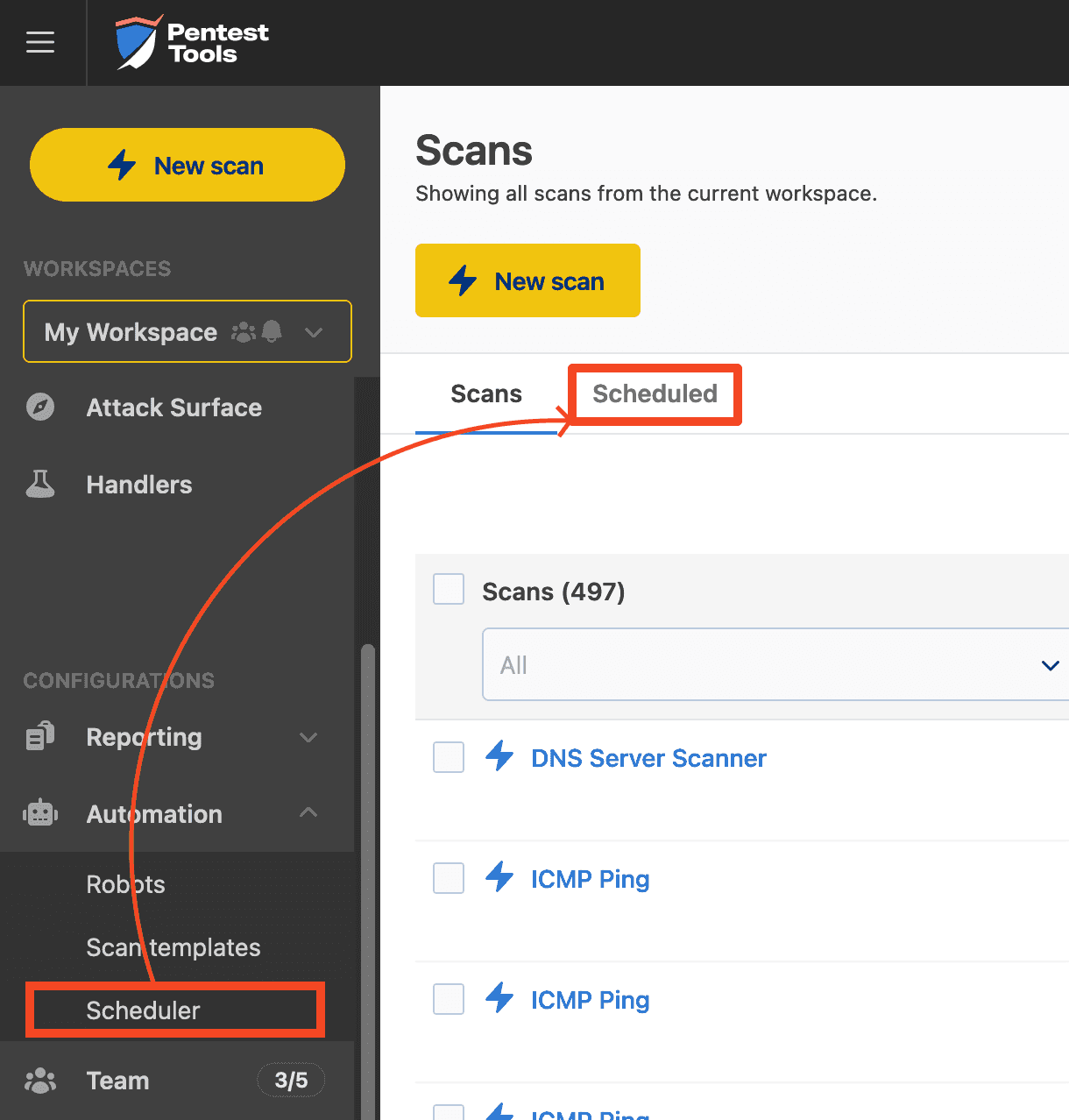
Task: Click the DNS Server Scanner lightning icon
Action: [x=499, y=756]
